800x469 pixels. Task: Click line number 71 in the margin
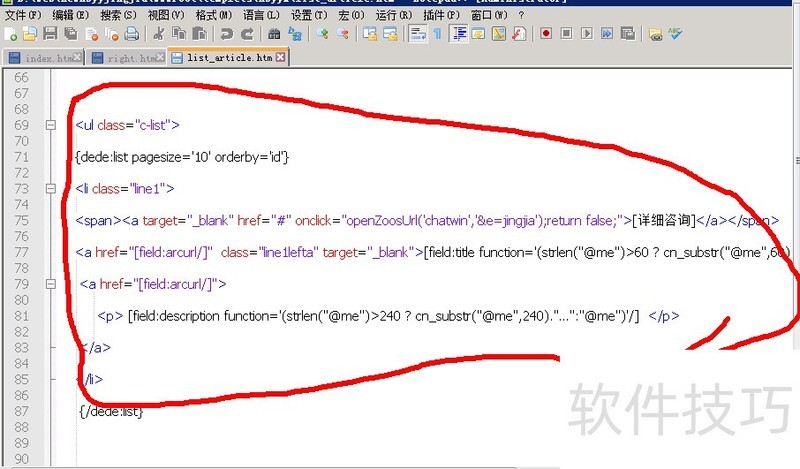[22, 157]
